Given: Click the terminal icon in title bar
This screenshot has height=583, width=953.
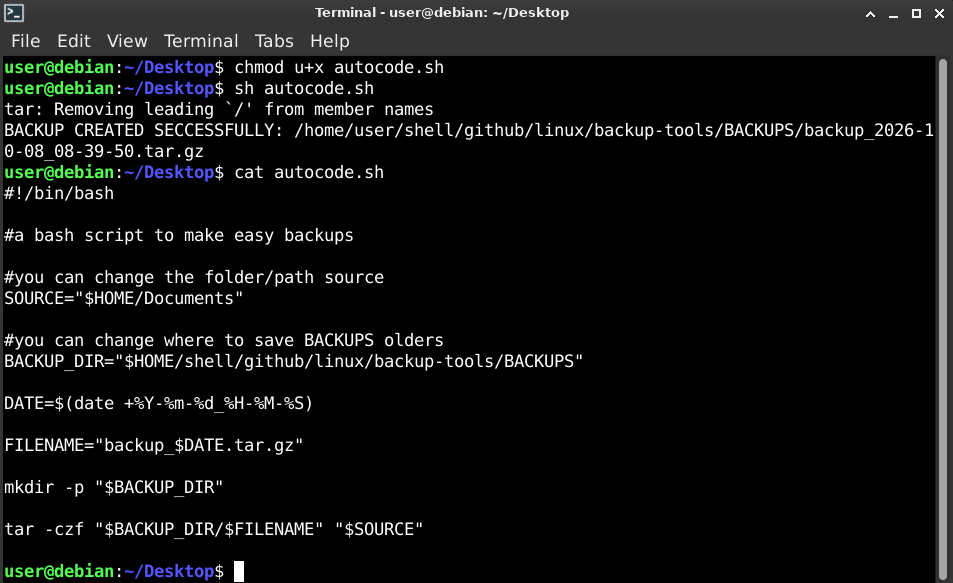Looking at the screenshot, I should coord(14,12).
